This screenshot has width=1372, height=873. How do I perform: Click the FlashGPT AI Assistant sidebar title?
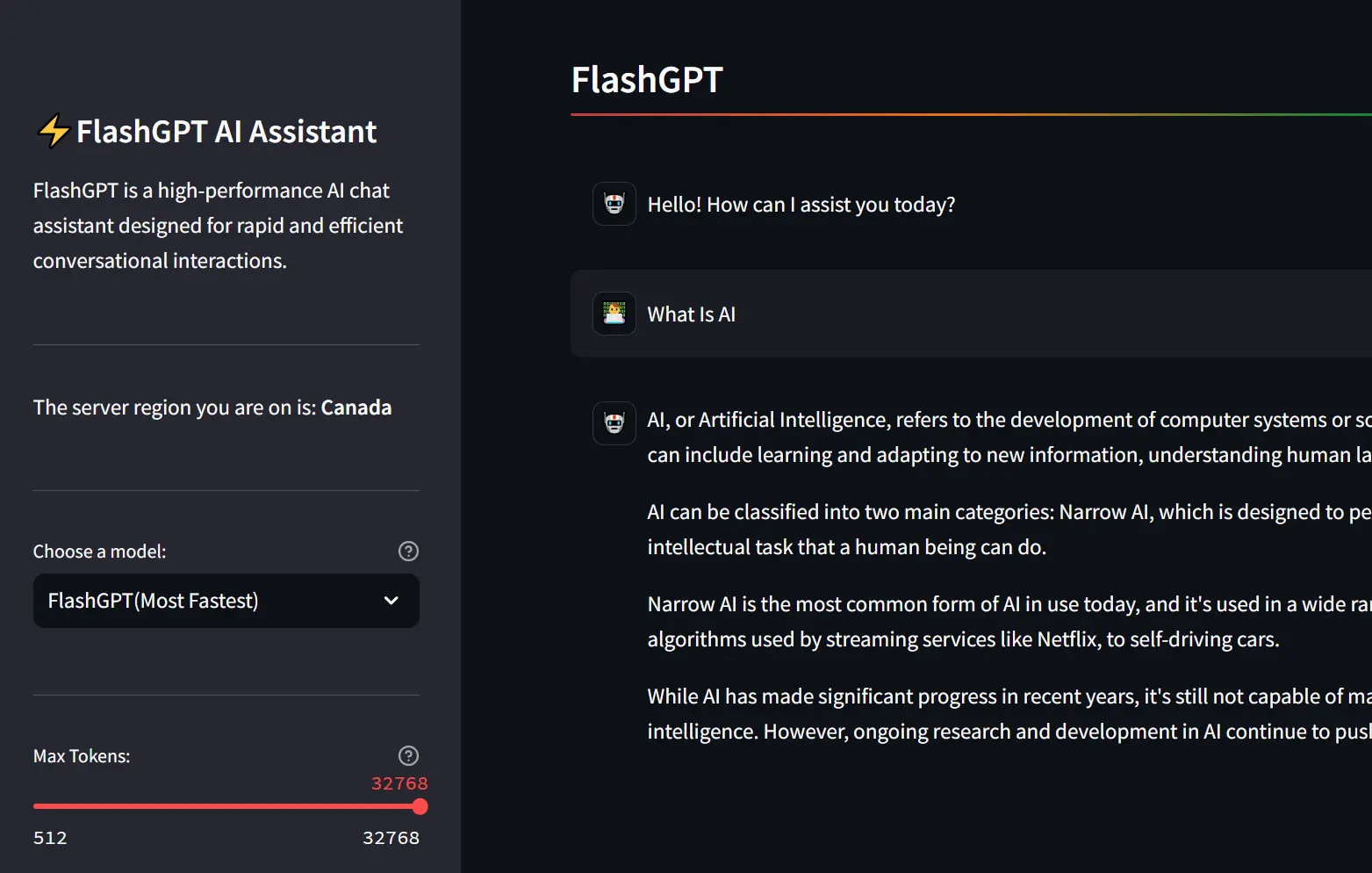[225, 131]
